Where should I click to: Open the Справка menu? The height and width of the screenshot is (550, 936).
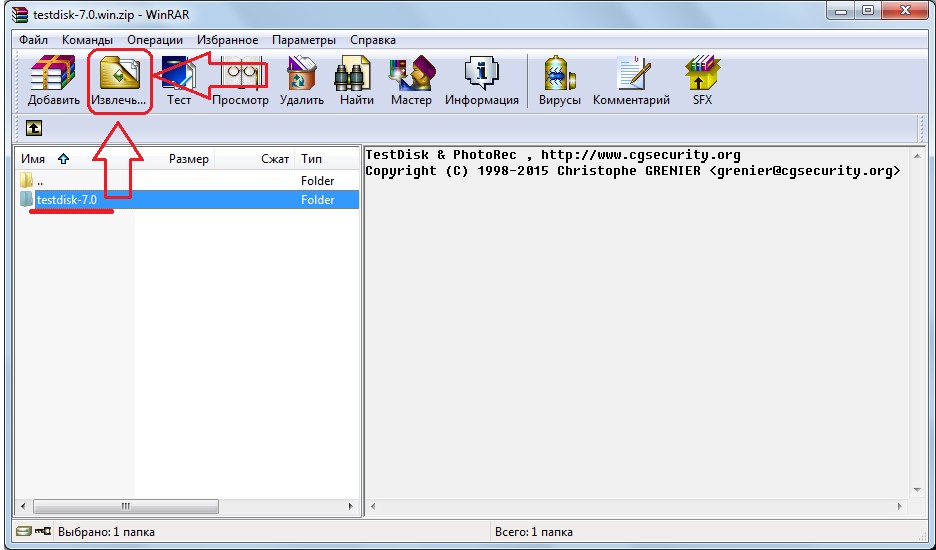point(372,40)
